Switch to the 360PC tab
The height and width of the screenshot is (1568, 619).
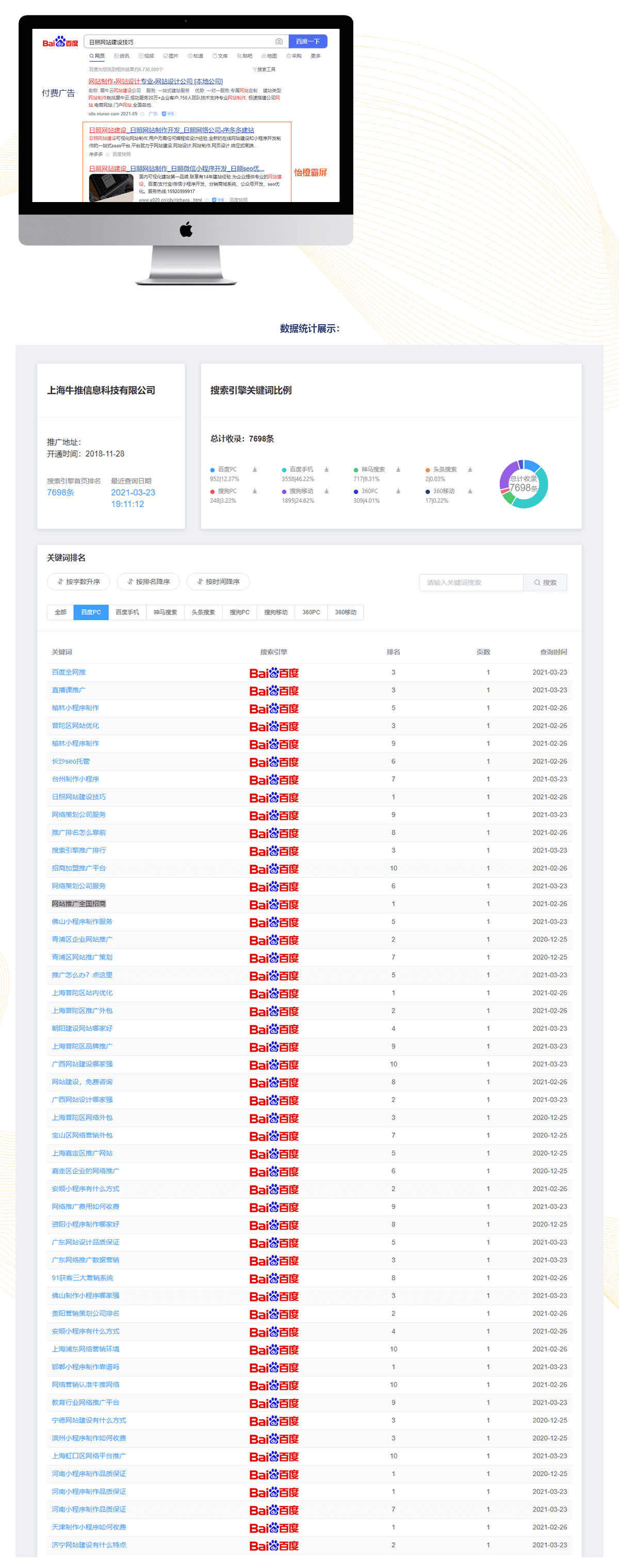point(312,612)
